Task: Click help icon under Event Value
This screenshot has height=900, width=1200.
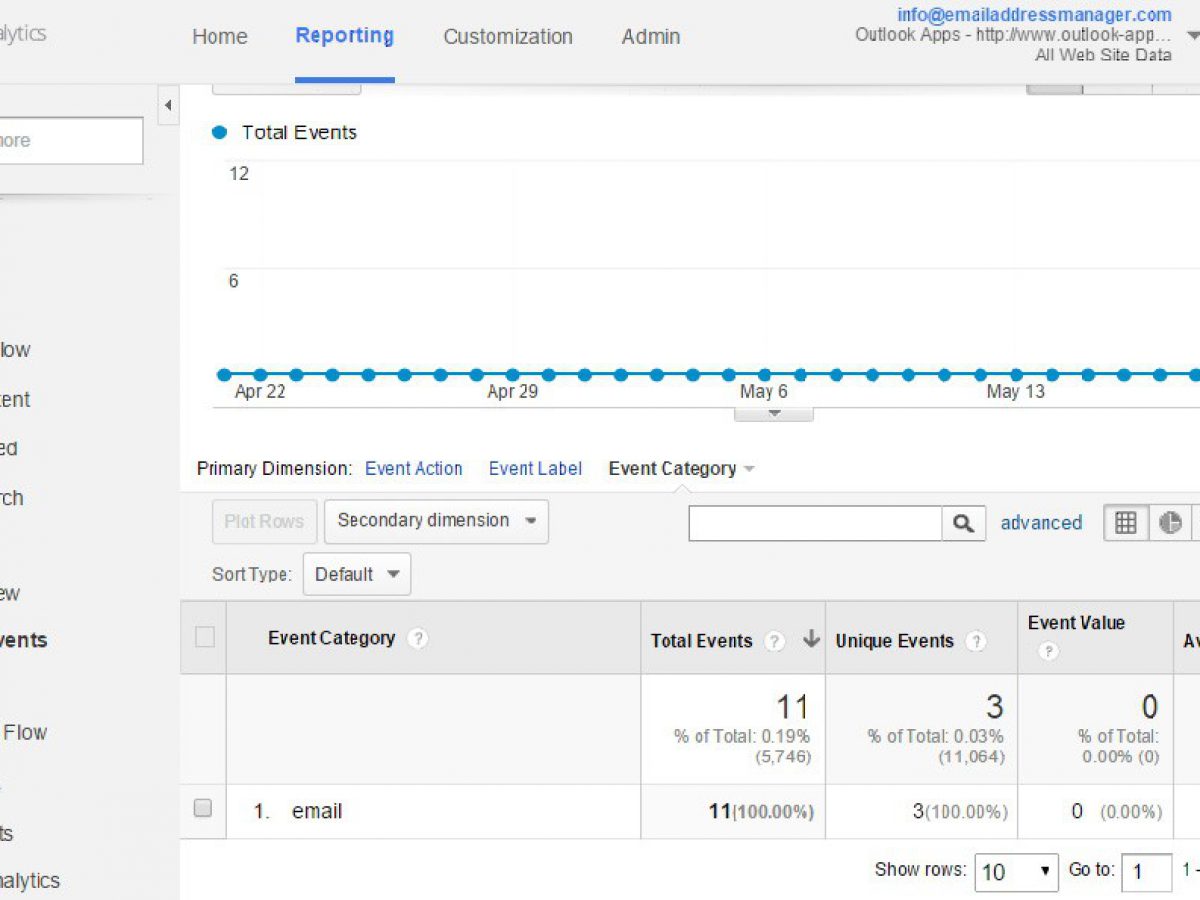Action: (x=1047, y=651)
